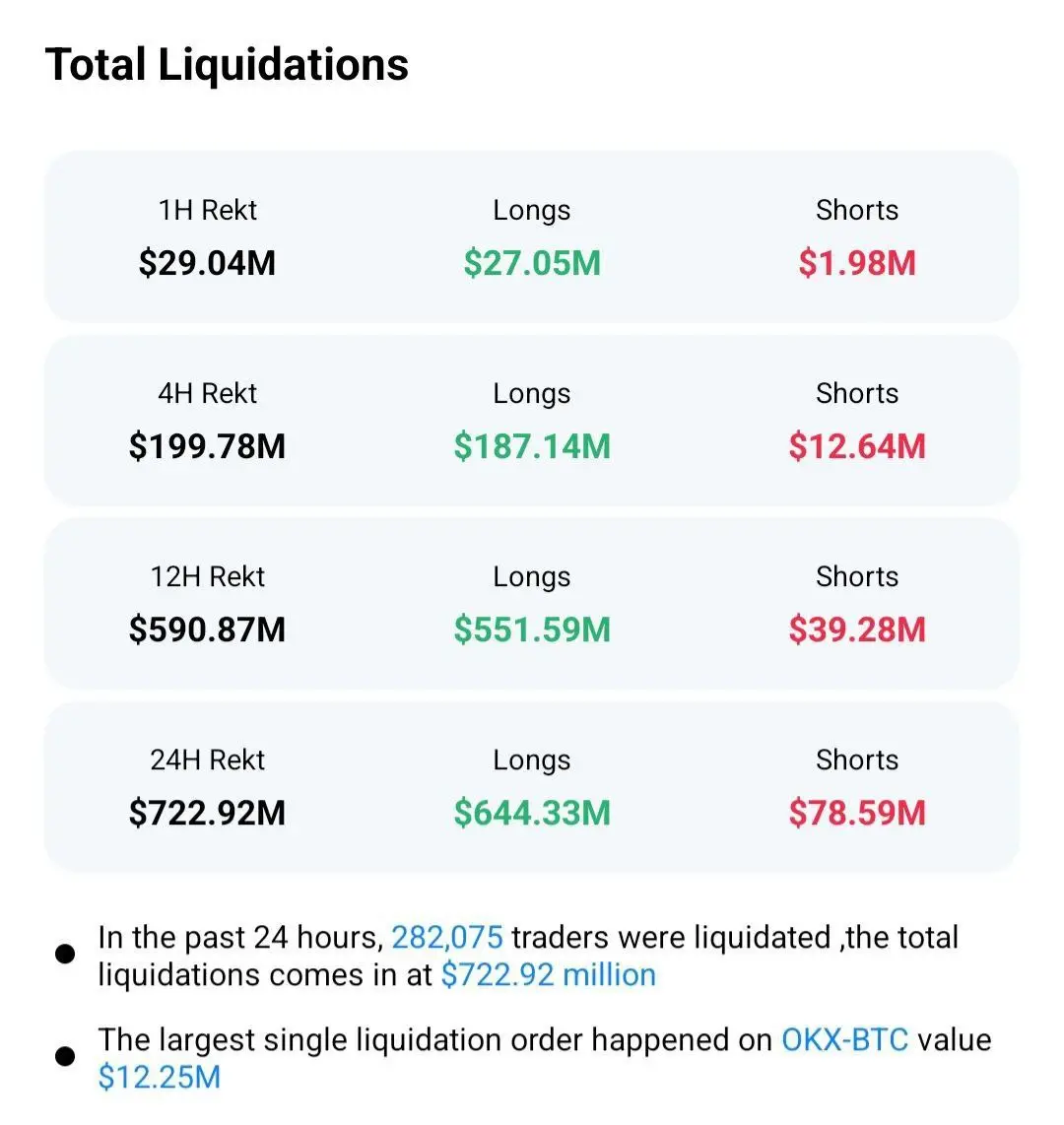Click the 1H Shorts $1.98M amount

click(x=857, y=263)
